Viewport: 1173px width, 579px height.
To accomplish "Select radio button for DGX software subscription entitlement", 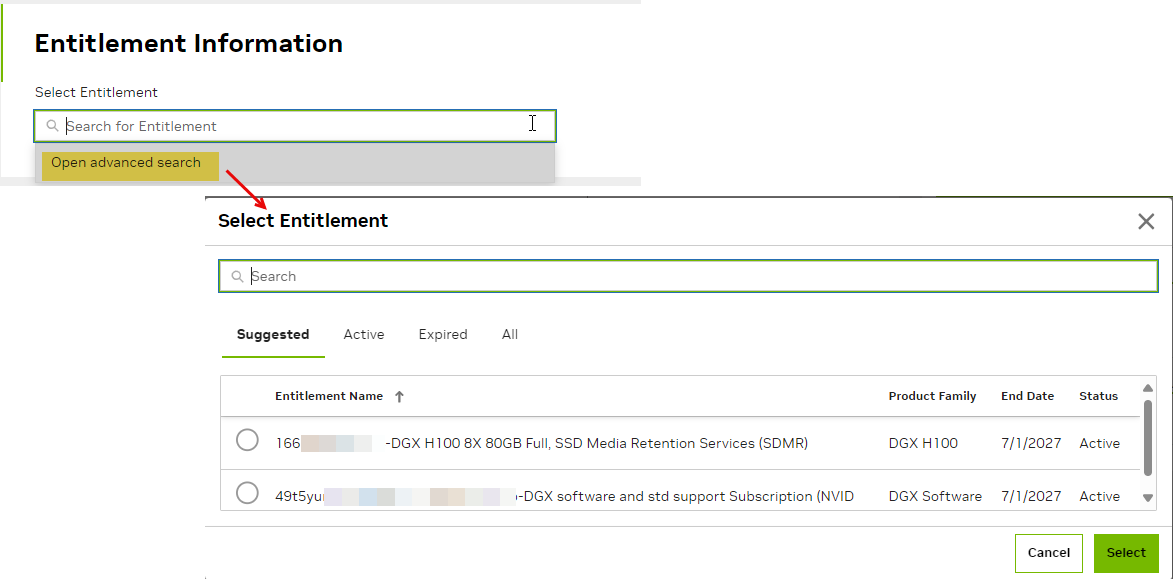I will click(248, 494).
